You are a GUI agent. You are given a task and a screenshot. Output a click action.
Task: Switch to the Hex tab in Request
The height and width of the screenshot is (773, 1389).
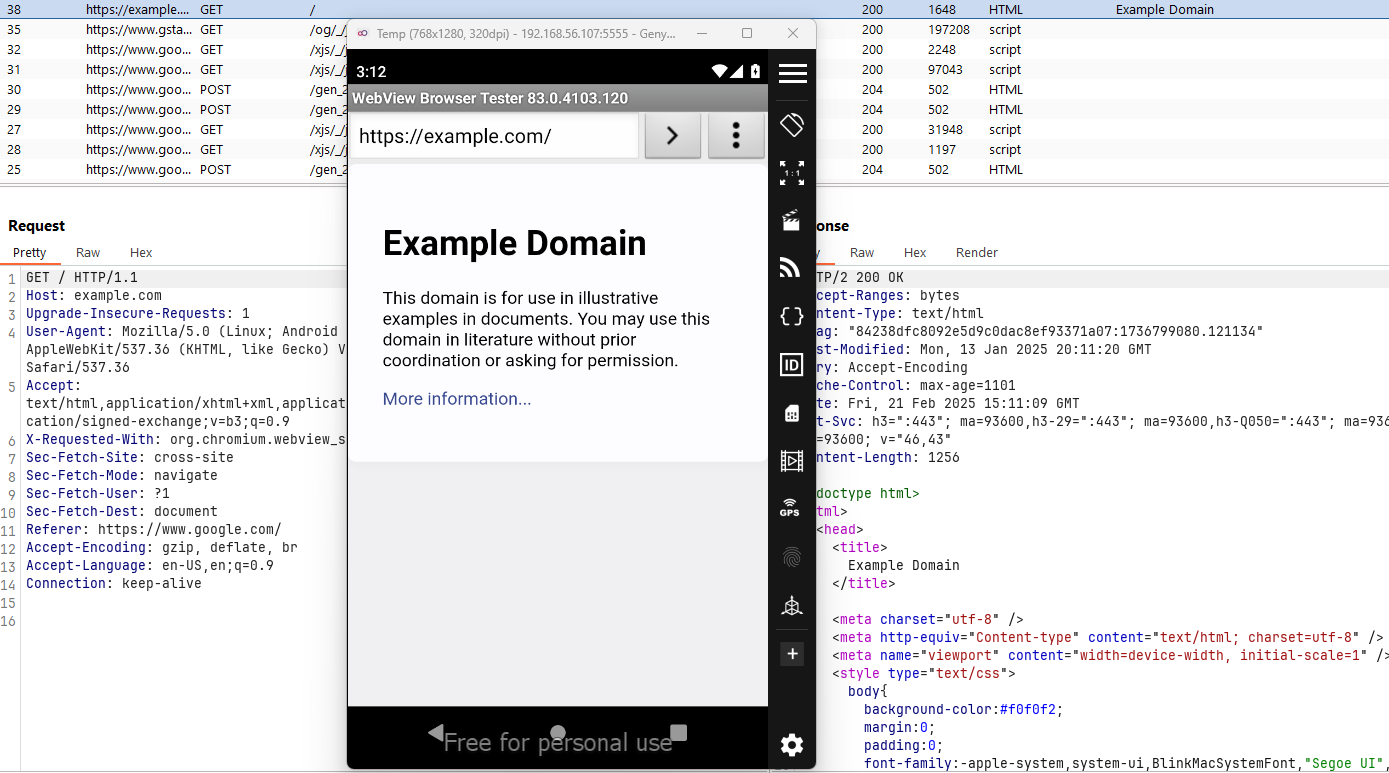click(141, 253)
